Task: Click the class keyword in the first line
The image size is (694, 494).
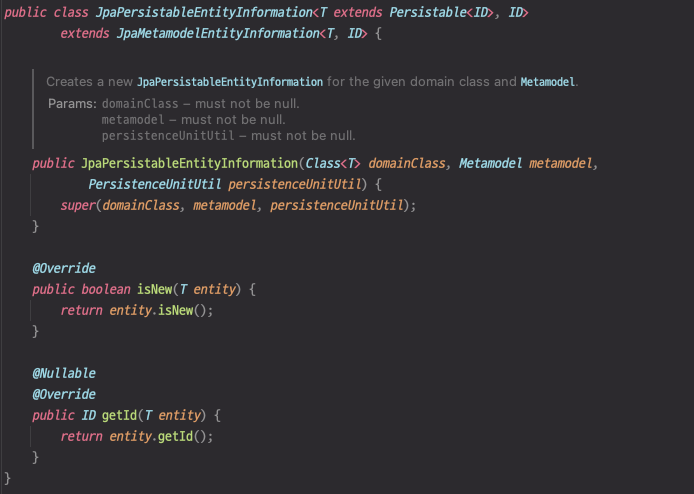Action: [71, 12]
